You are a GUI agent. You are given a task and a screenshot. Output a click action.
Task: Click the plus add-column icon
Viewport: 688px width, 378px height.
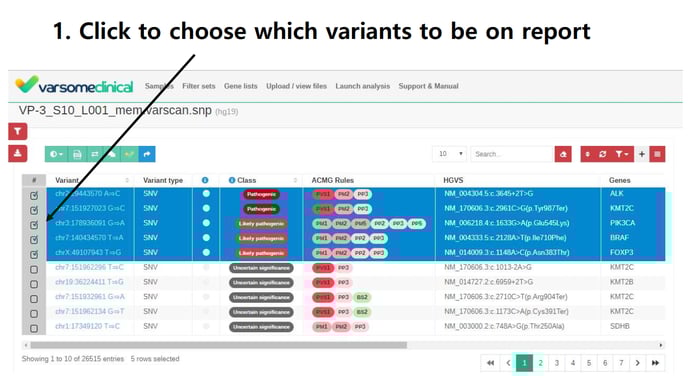(x=641, y=154)
